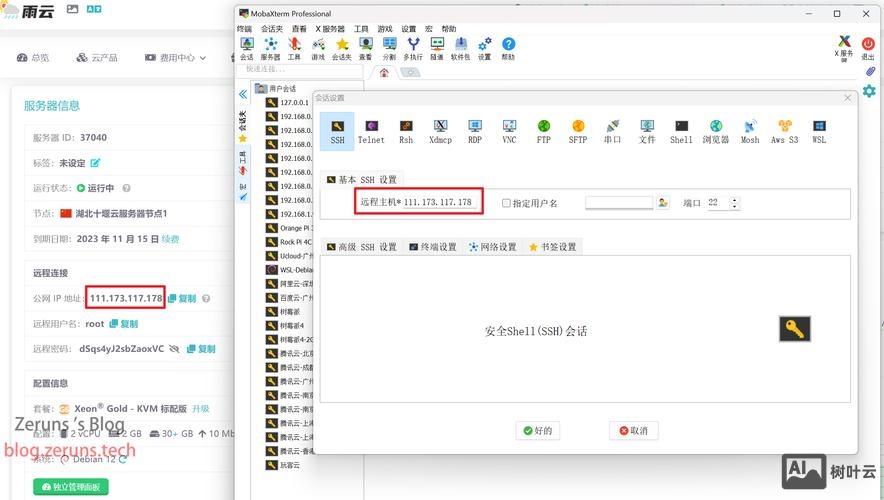Screen dimensions: 884x500
Task: Open the X 服务器 menu
Action: [330, 29]
